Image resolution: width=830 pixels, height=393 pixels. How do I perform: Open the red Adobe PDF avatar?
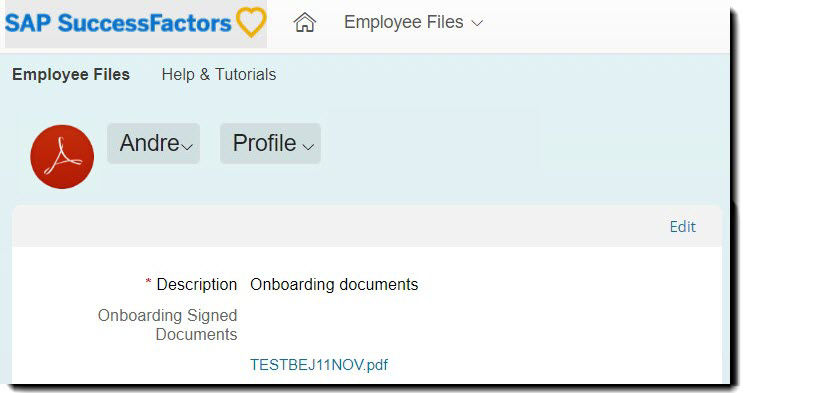62,157
